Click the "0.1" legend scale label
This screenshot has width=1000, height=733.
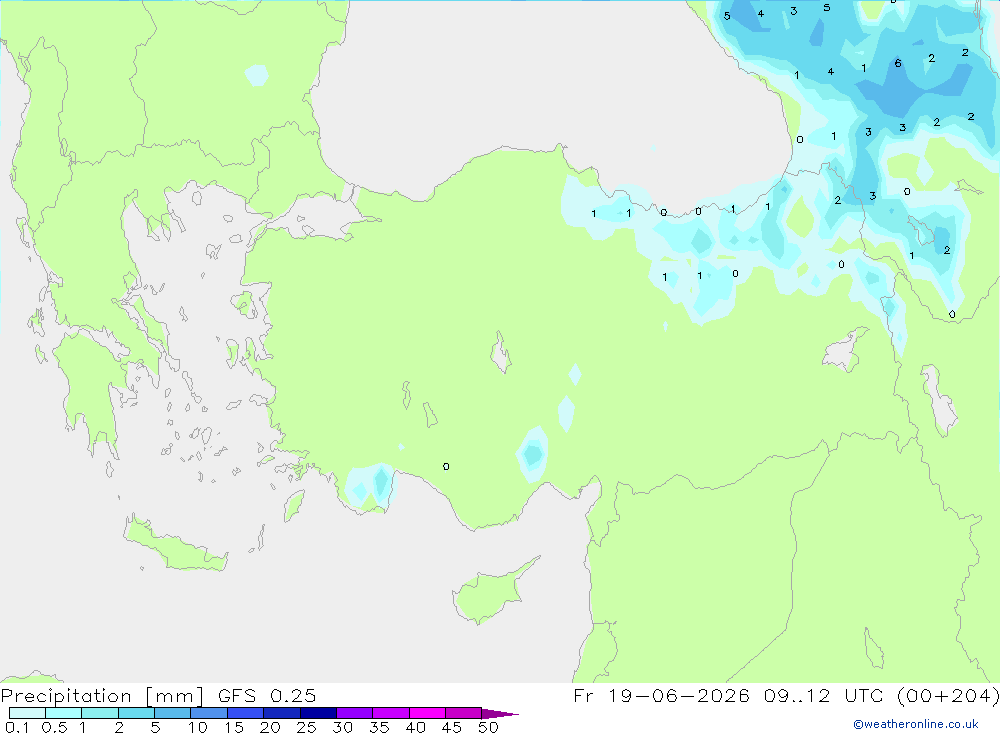tap(17, 727)
